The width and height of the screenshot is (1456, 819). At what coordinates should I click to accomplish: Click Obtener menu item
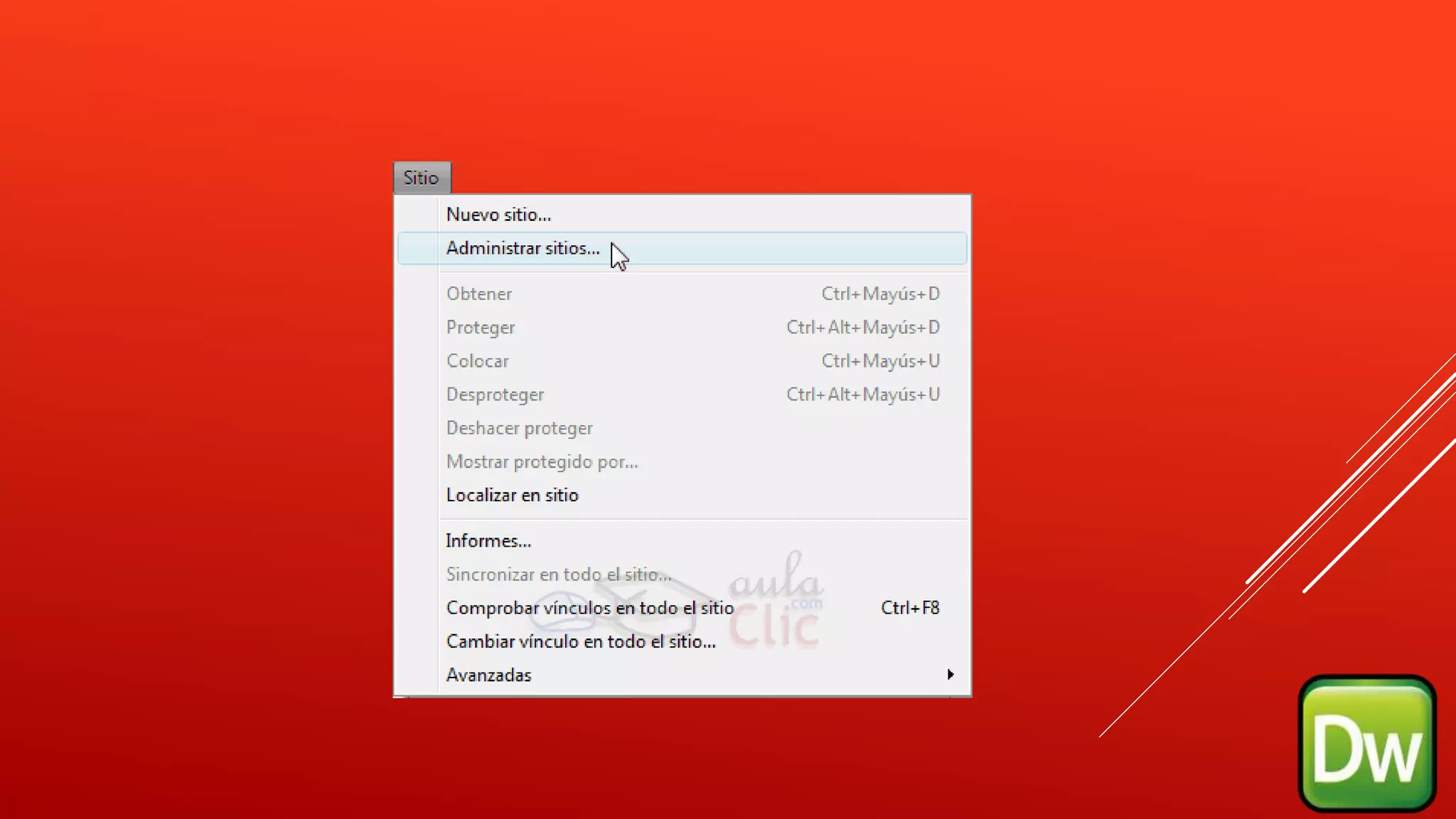(479, 294)
